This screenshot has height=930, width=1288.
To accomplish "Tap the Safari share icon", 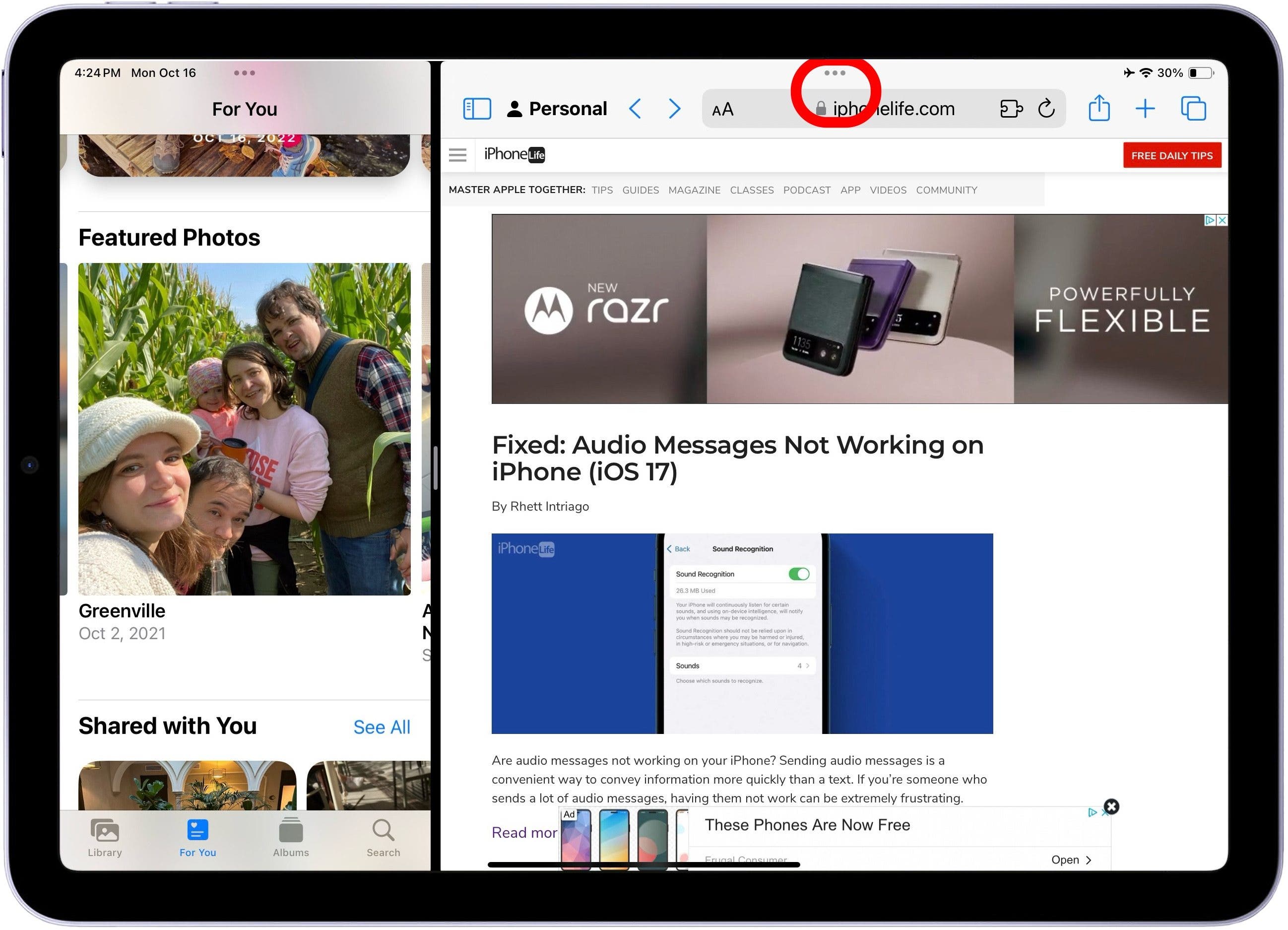I will [x=1098, y=108].
